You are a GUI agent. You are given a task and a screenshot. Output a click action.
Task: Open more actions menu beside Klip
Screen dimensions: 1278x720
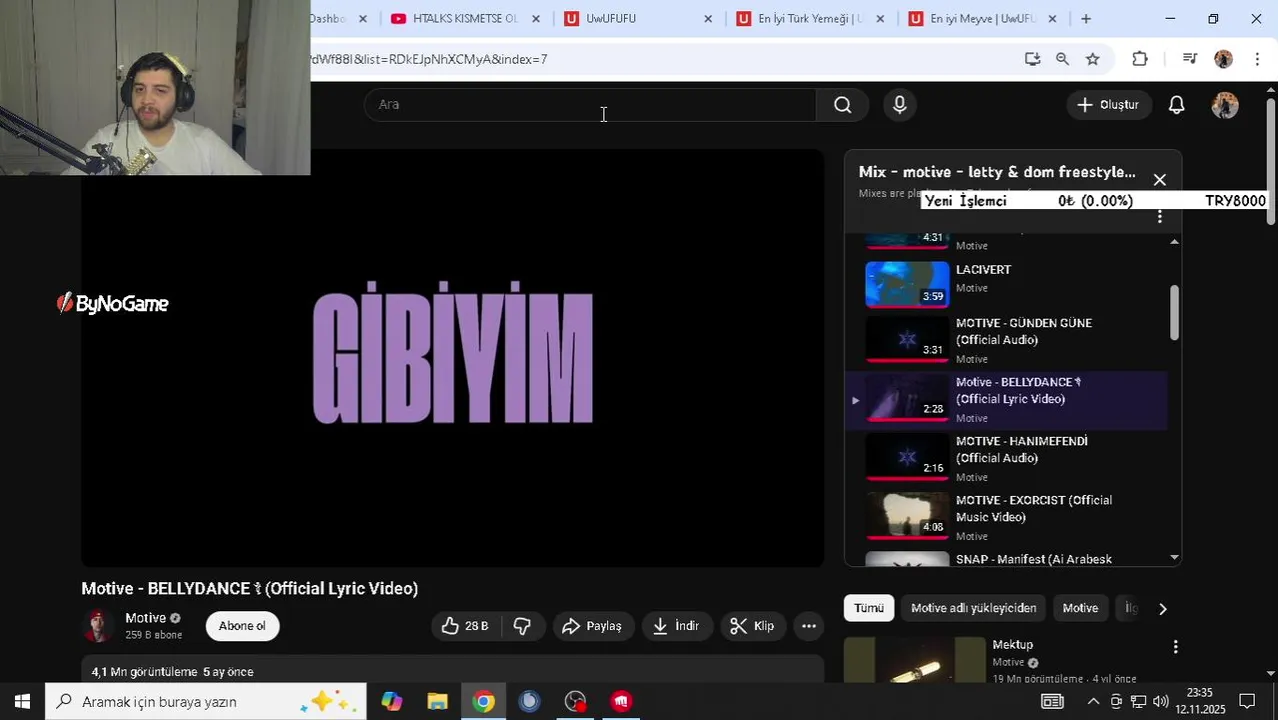(809, 626)
